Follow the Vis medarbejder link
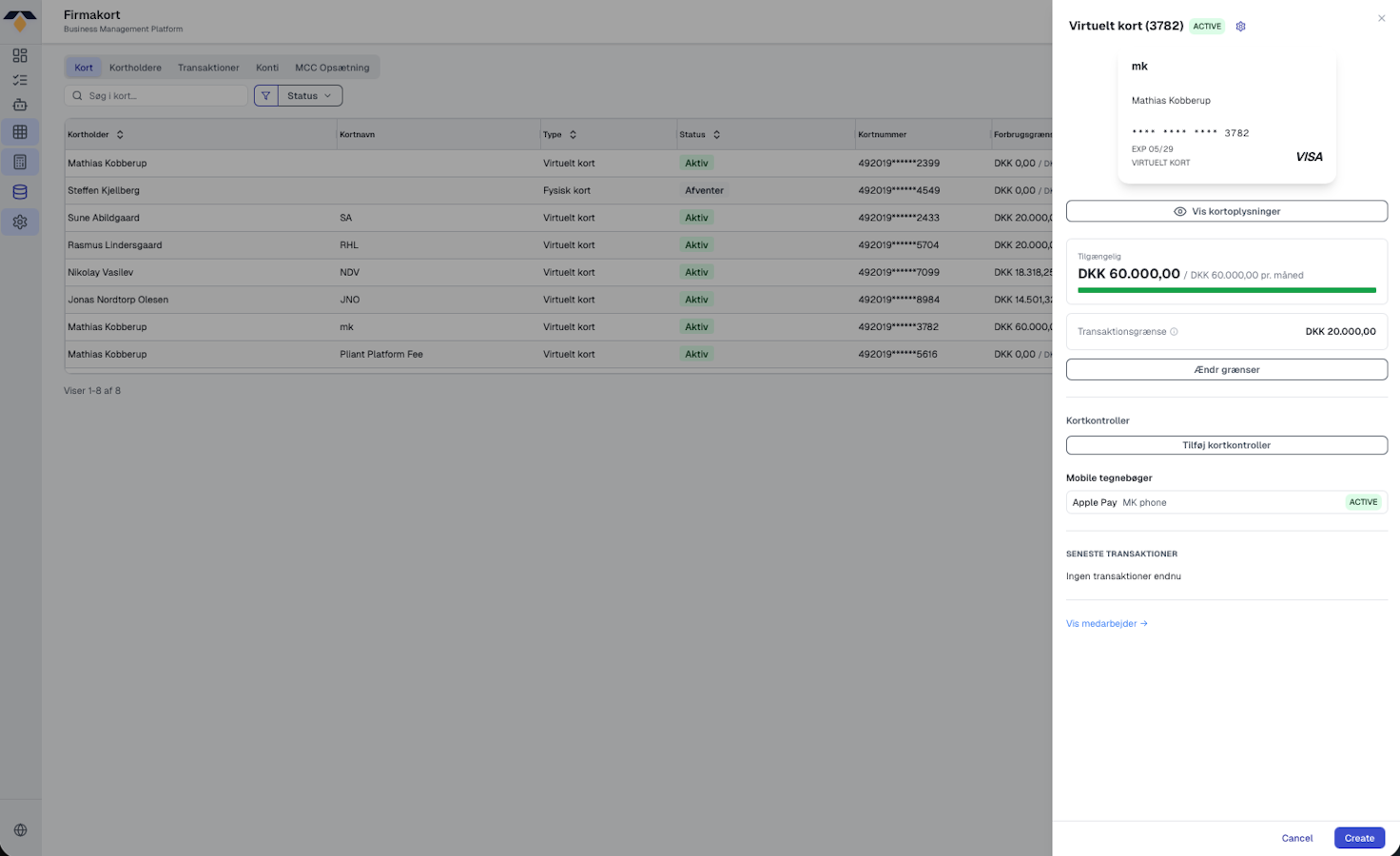Viewport: 1400px width, 856px height. (x=1106, y=624)
